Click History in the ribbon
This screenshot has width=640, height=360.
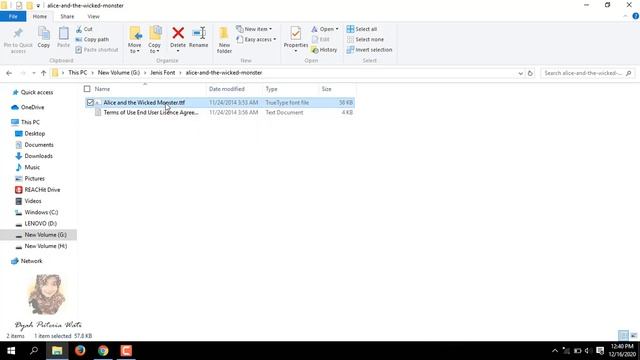click(x=324, y=49)
